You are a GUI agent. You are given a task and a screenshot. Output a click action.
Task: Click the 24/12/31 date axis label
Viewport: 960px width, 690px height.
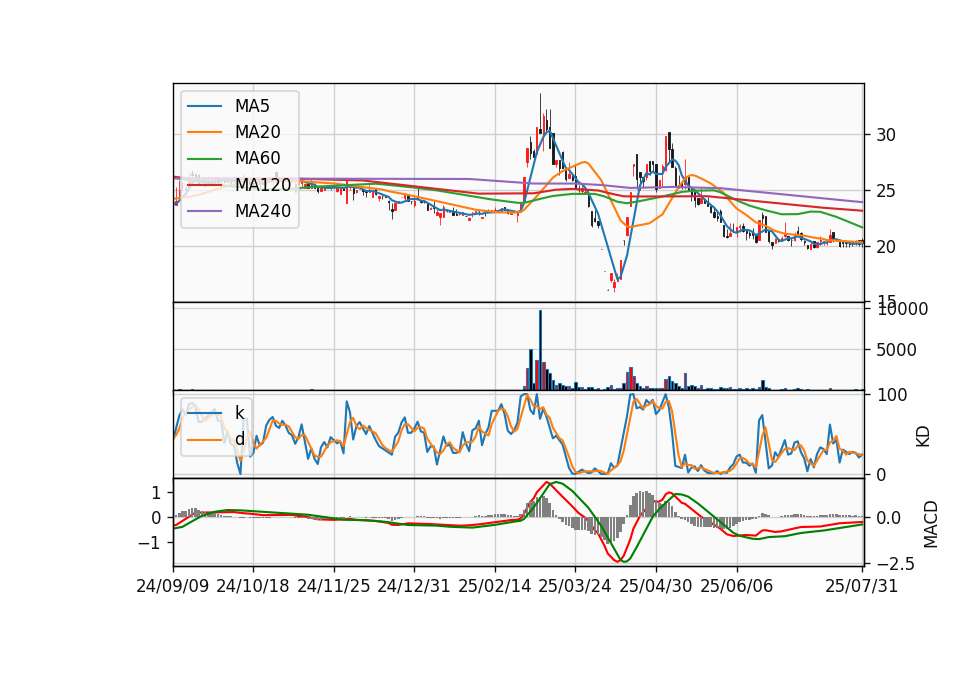414,586
